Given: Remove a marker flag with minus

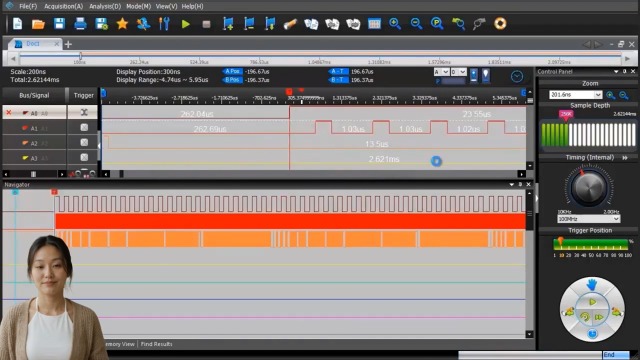Looking at the screenshot, I should [x=249, y=24].
